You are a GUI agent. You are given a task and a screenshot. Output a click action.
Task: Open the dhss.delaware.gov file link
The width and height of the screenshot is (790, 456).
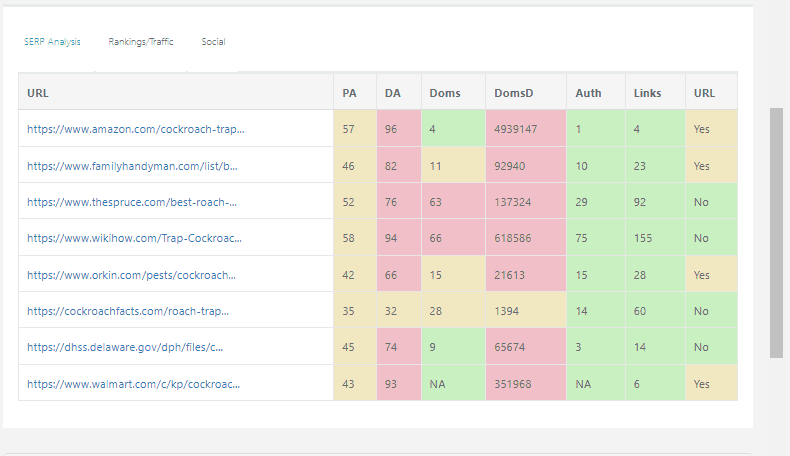click(x=125, y=347)
